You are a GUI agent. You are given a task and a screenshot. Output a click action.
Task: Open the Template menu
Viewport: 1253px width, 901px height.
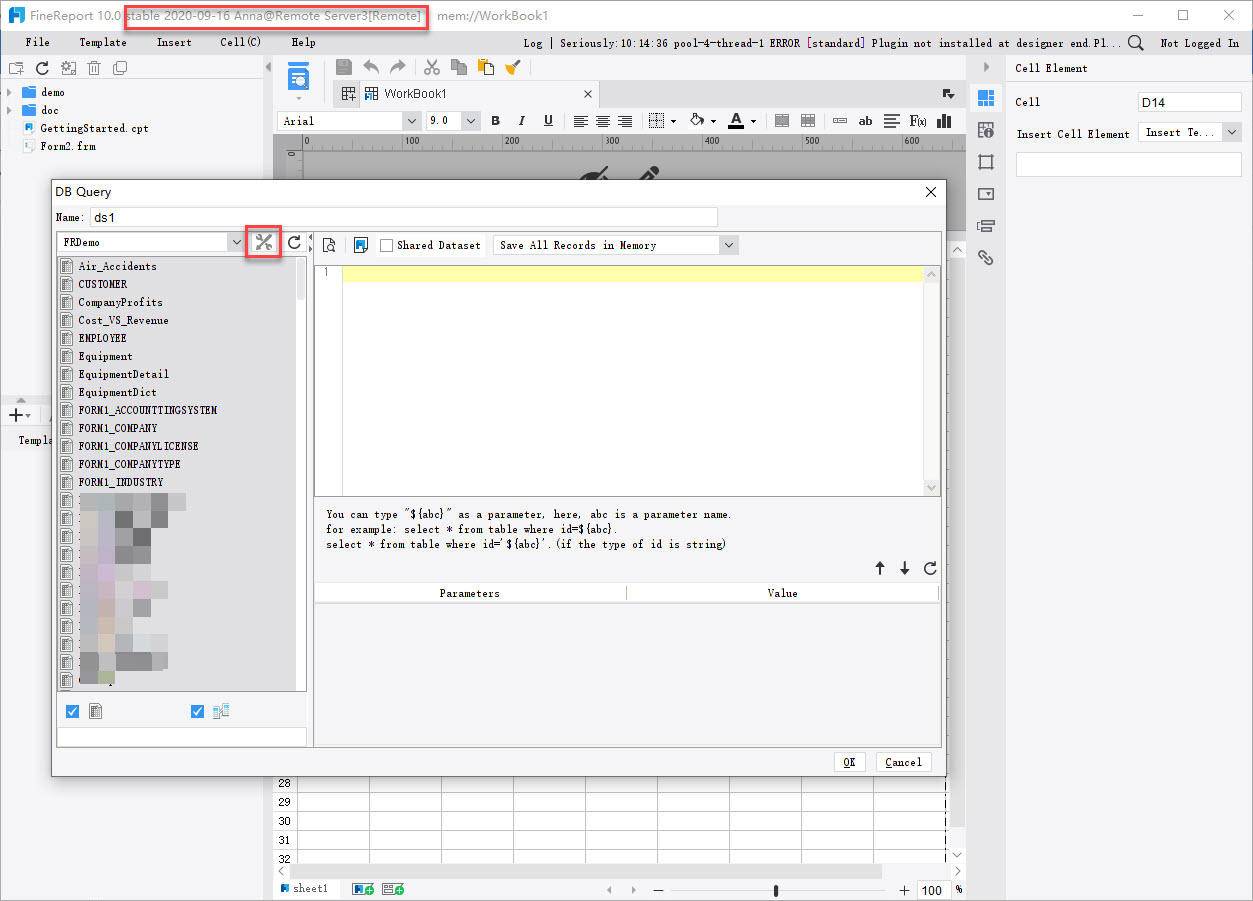point(102,42)
